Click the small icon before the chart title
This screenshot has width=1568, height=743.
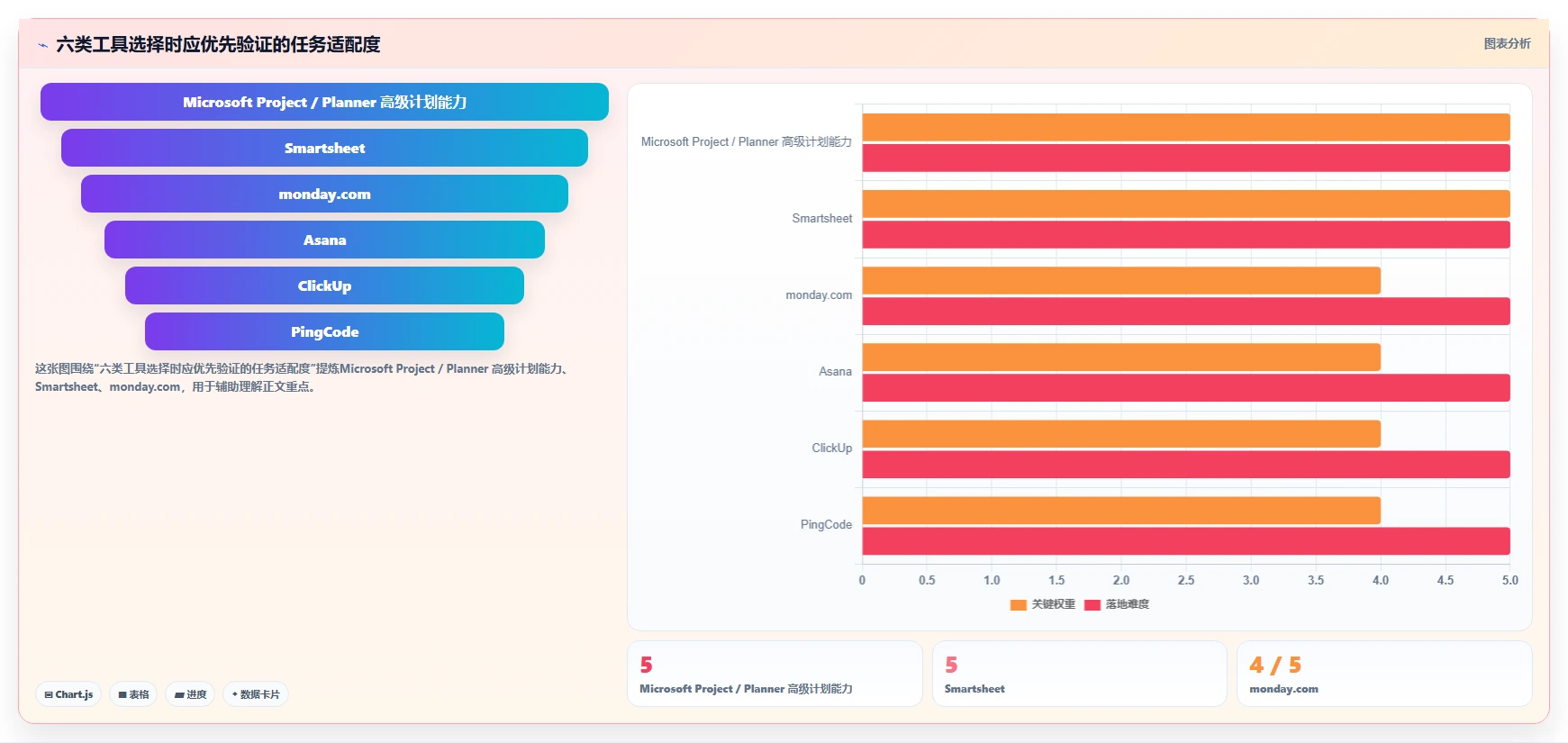coord(42,45)
